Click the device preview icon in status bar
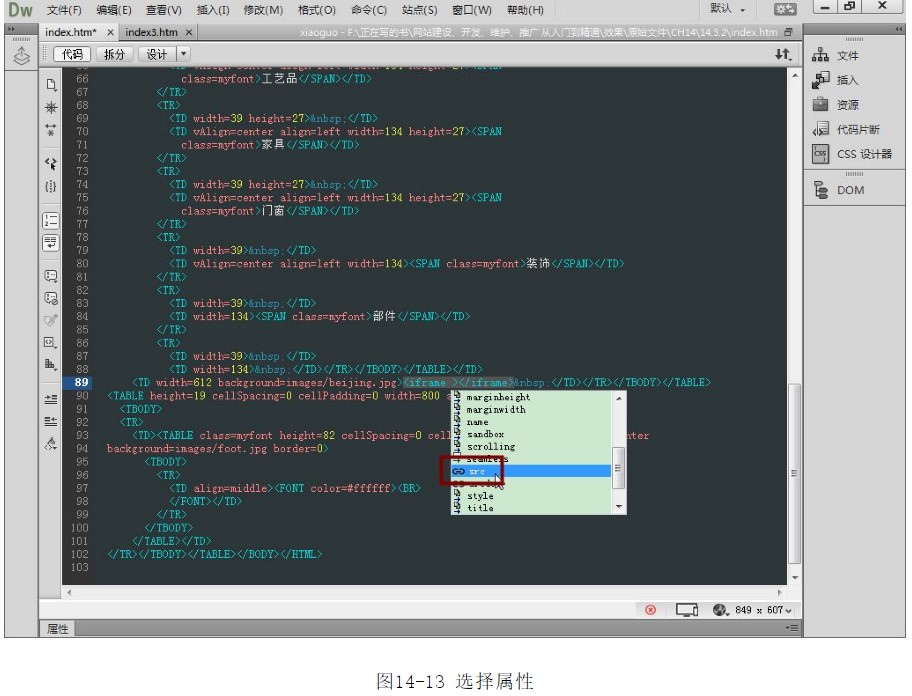912x696 pixels. [x=686, y=610]
